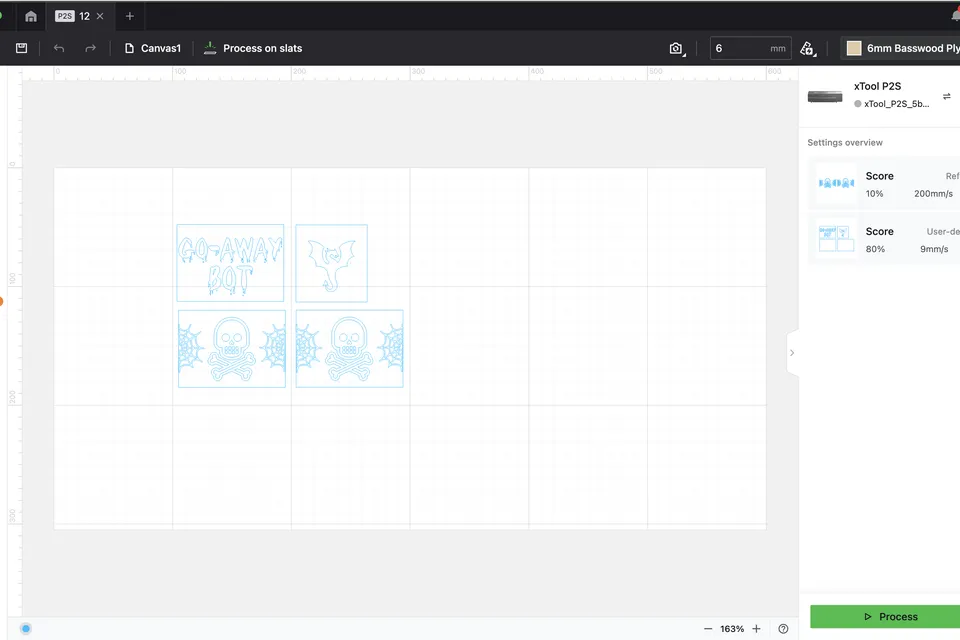Click the Settings overview heading

click(845, 143)
